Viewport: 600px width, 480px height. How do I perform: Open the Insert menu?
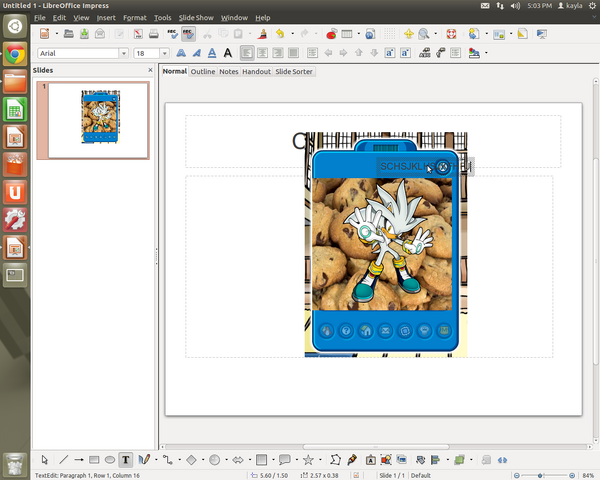point(106,18)
